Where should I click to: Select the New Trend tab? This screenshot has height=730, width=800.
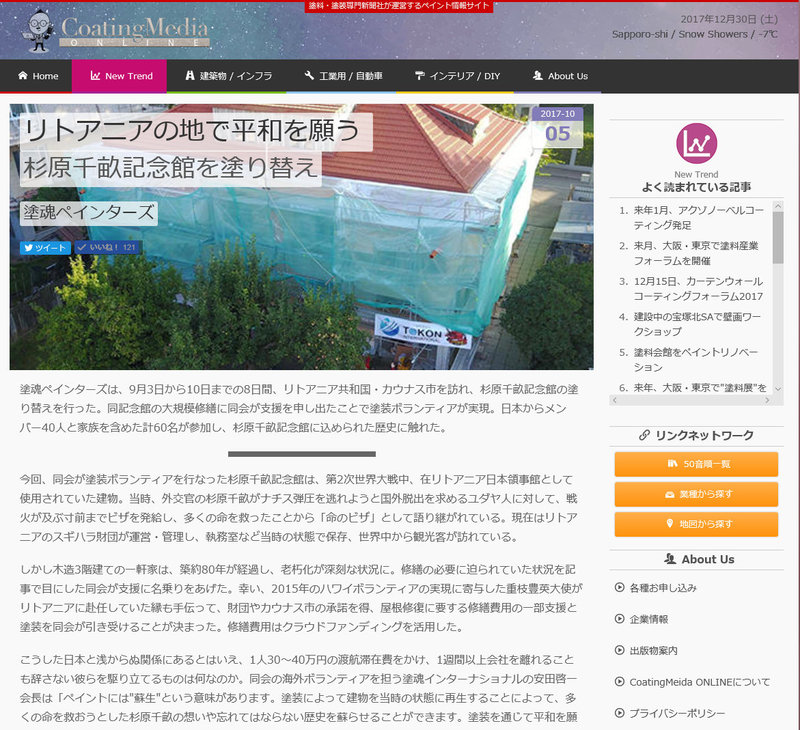click(x=119, y=76)
